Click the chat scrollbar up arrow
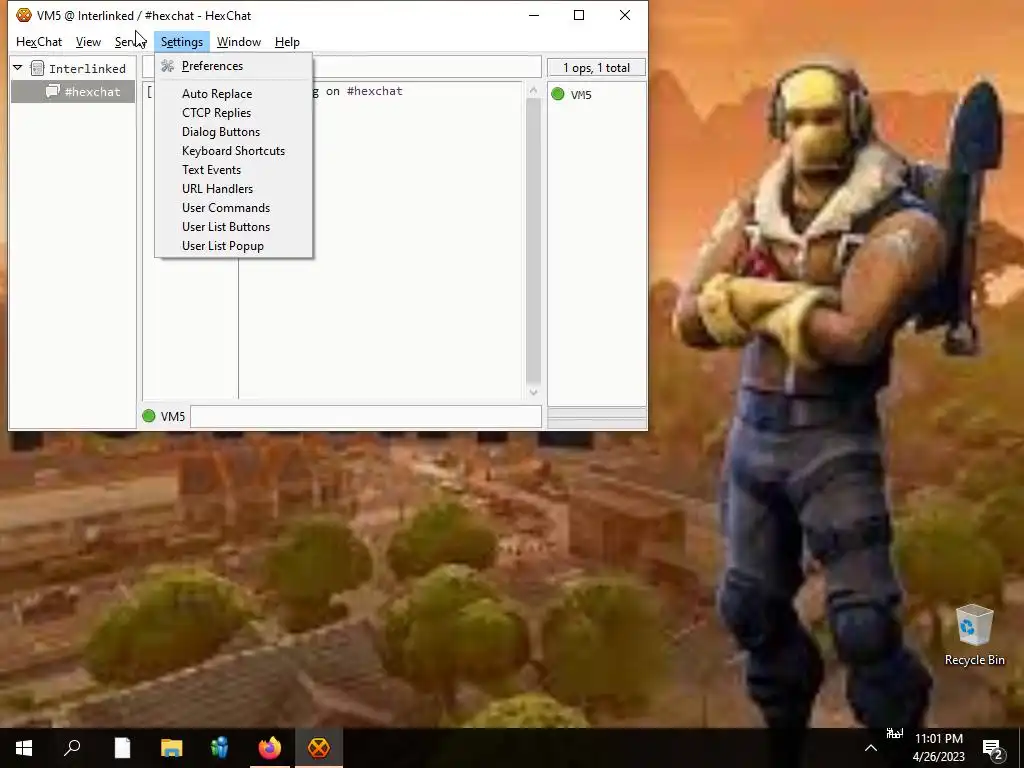Image resolution: width=1024 pixels, height=768 pixels. click(x=533, y=91)
